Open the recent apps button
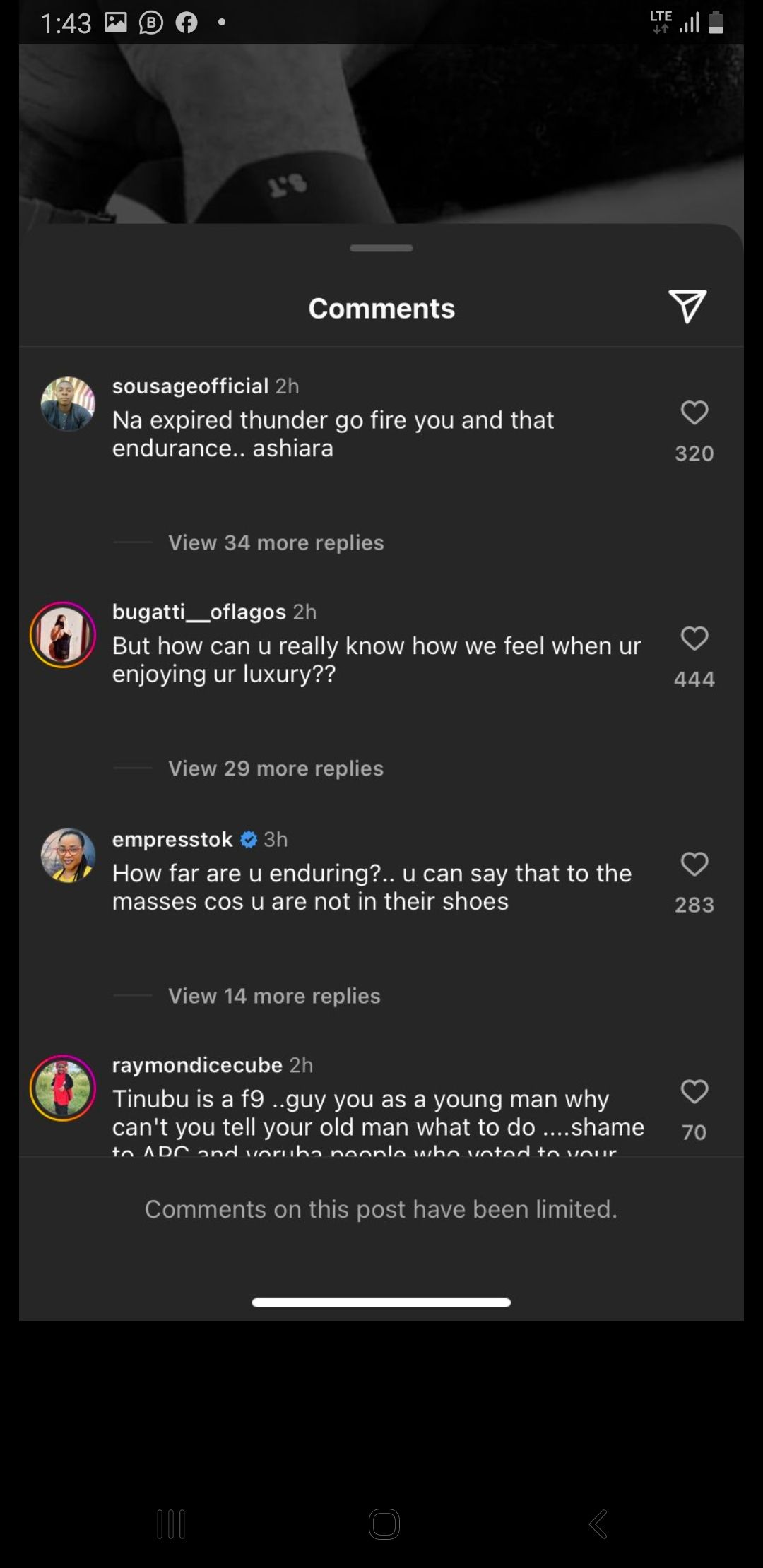This screenshot has width=763, height=1568. tap(171, 1524)
